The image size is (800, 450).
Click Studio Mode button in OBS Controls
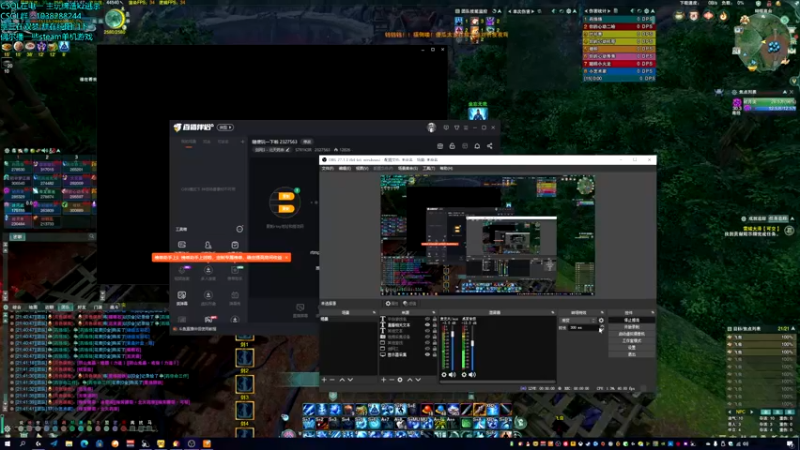pyautogui.click(x=632, y=341)
